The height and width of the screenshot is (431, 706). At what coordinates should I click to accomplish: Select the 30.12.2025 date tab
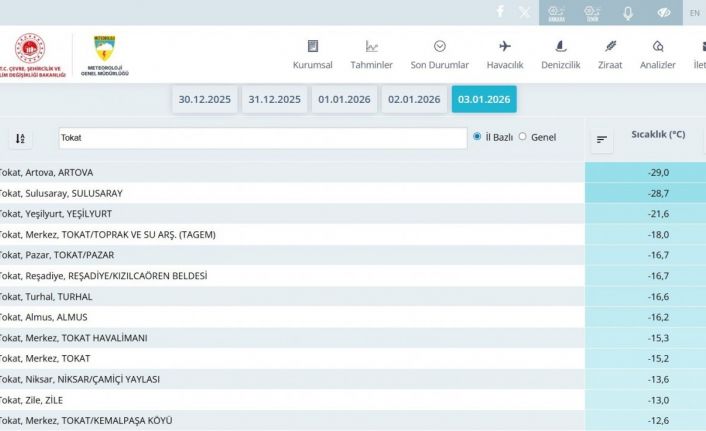tap(205, 99)
